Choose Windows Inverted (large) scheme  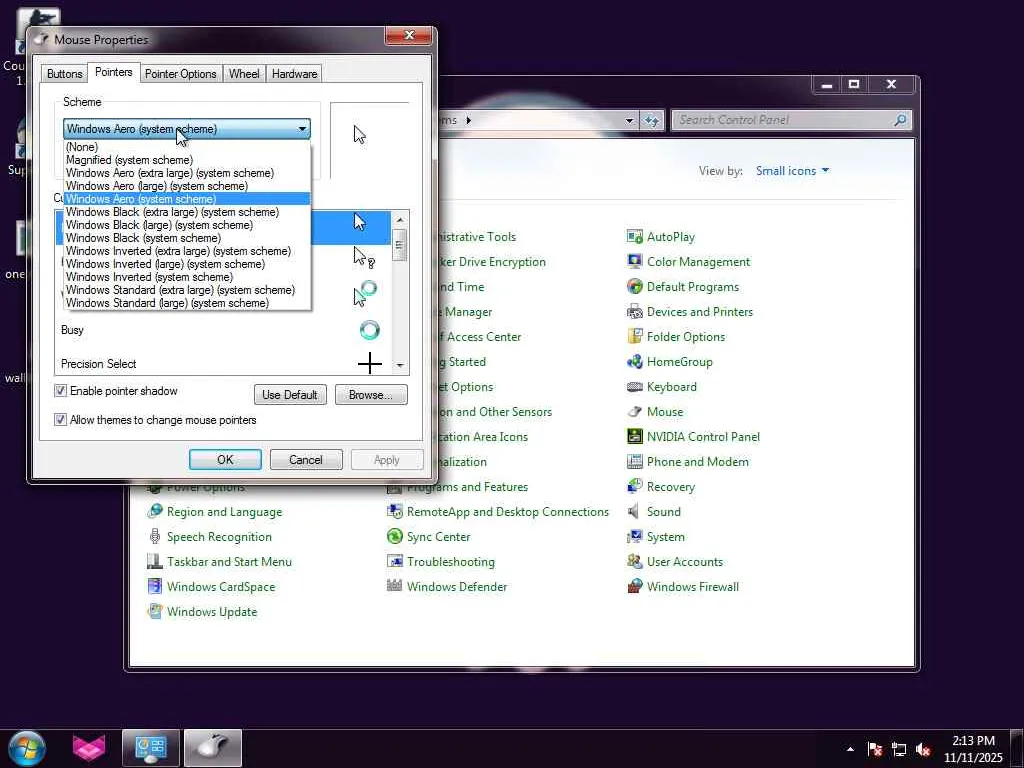coord(187,264)
